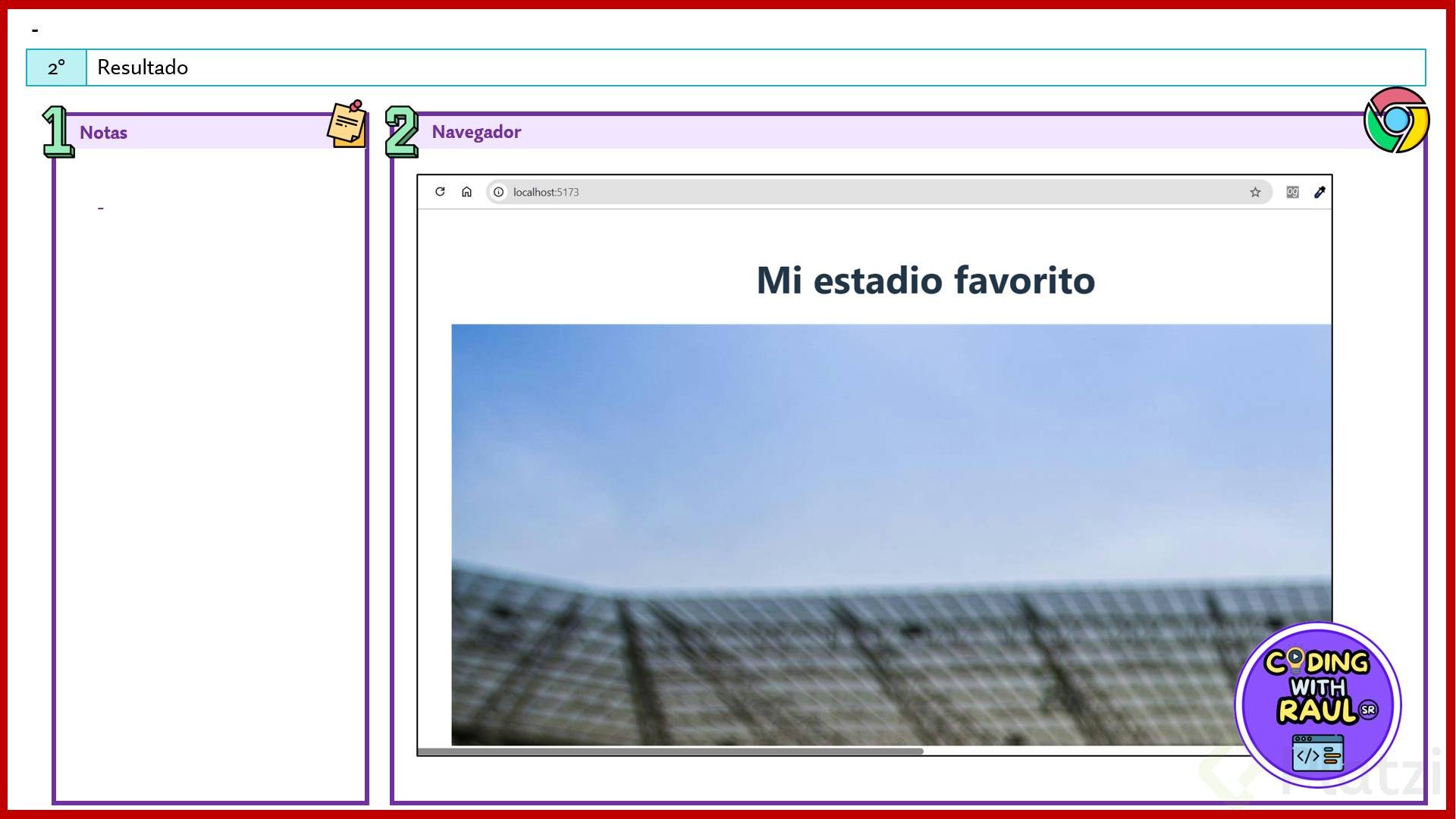Select the eyedropper color picker extension
This screenshot has height=819, width=1456.
[1319, 192]
